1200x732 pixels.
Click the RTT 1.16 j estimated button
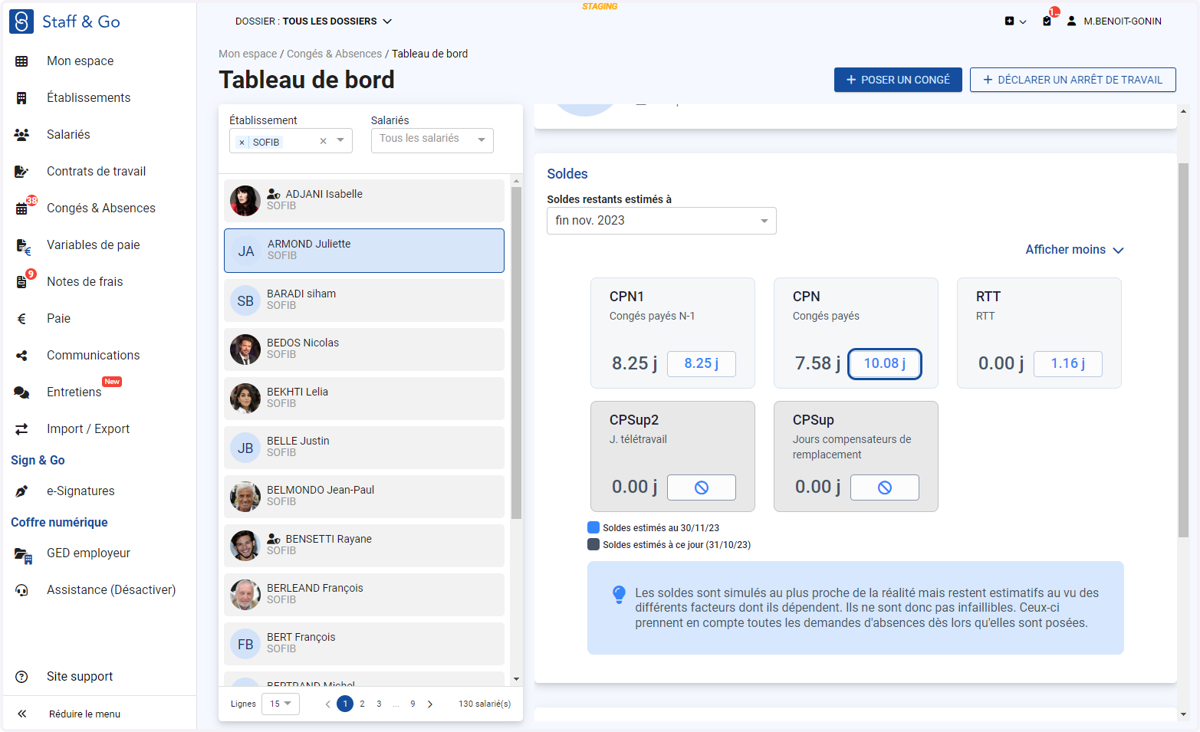coord(1068,364)
